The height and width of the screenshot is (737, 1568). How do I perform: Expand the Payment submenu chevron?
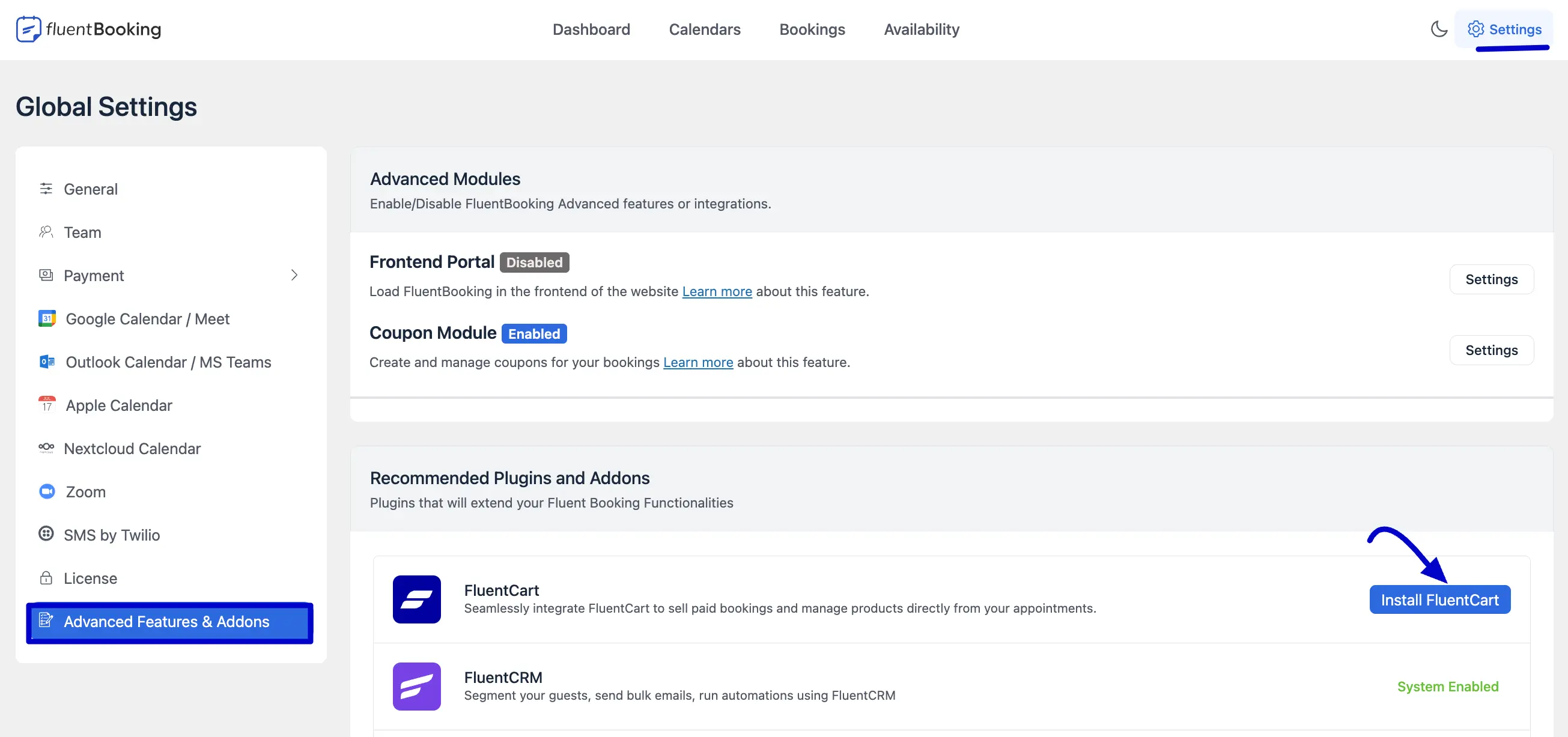click(x=294, y=275)
